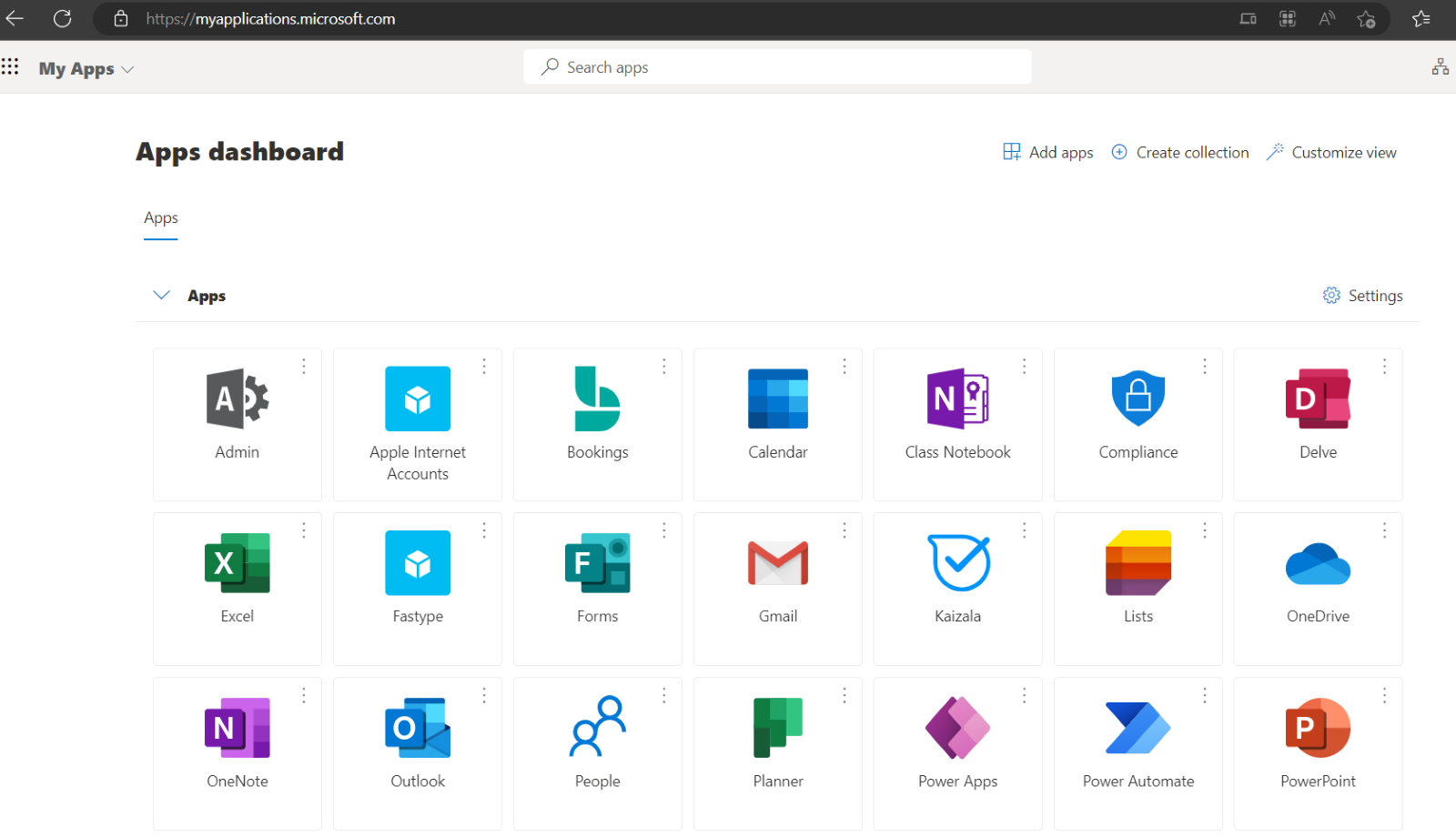The height and width of the screenshot is (837, 1456).
Task: Open more options menu for Admin
Action: pyautogui.click(x=304, y=366)
